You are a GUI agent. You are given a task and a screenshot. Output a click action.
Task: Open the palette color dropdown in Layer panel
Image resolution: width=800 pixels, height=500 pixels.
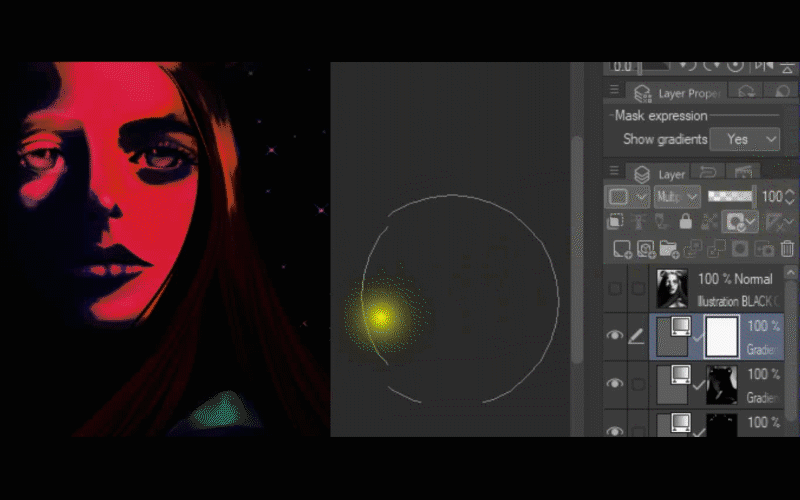click(x=628, y=196)
